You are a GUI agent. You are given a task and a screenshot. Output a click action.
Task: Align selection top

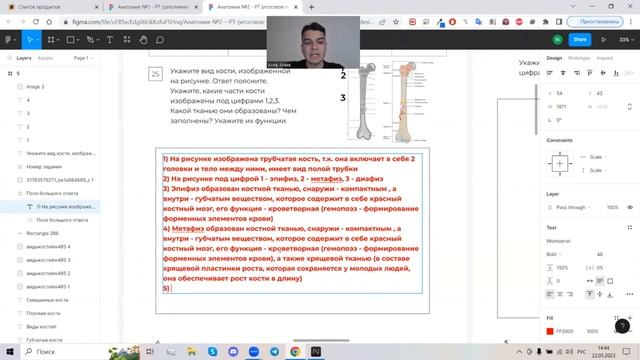tap(590, 73)
